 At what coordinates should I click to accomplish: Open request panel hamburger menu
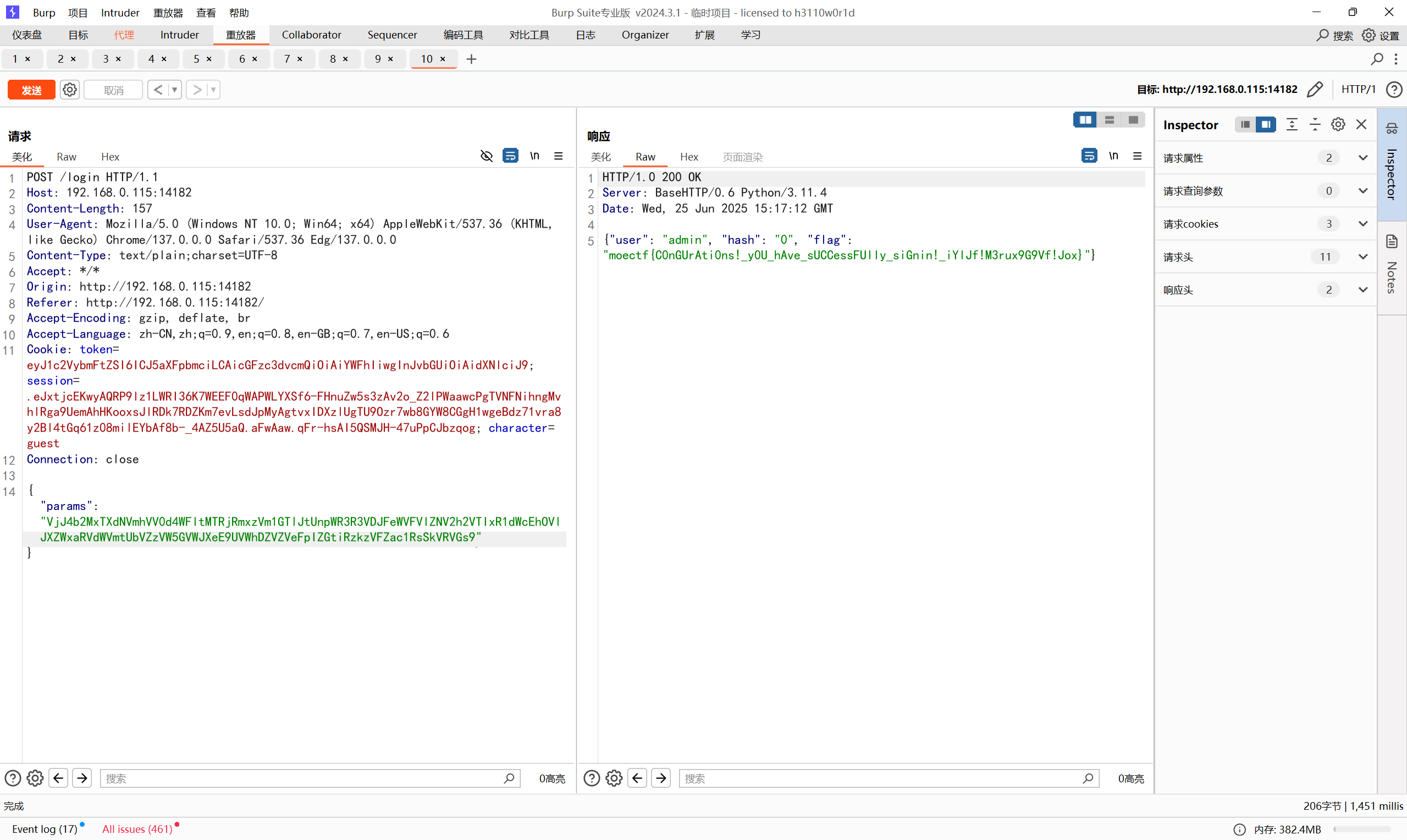click(559, 156)
